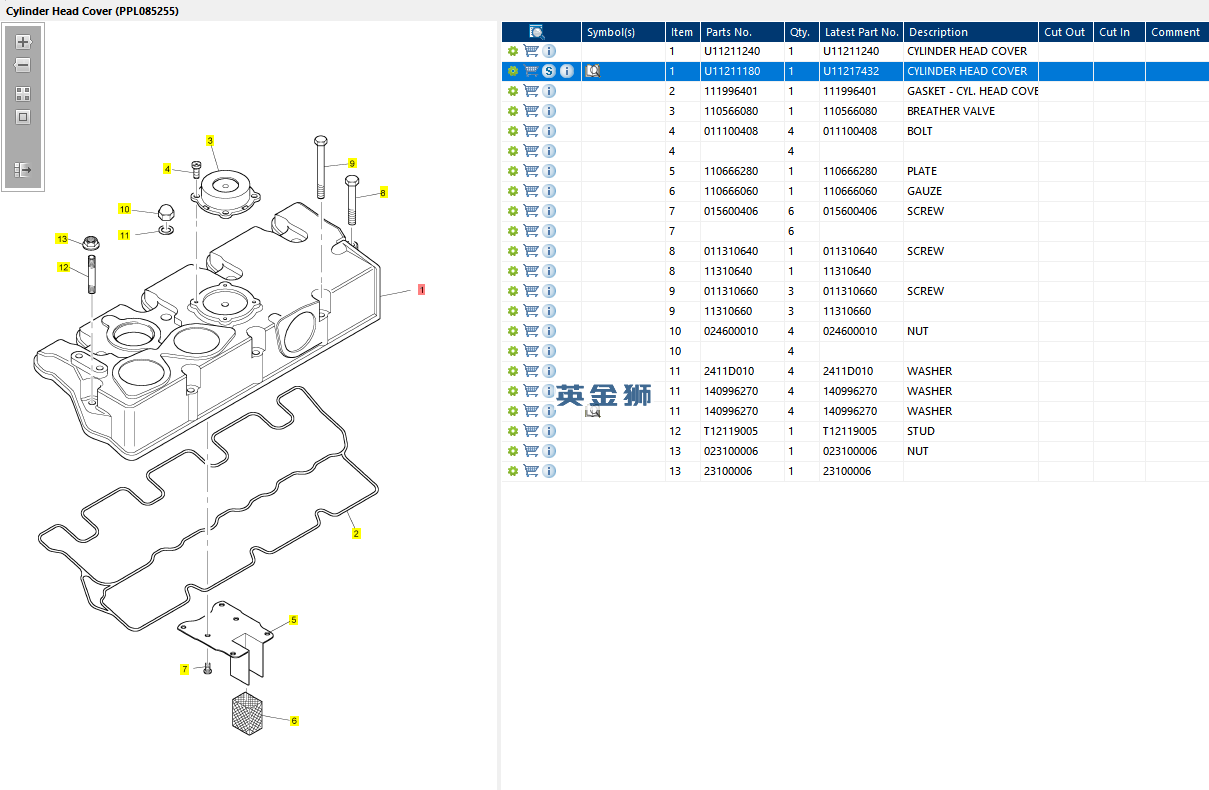Screen dimensions: 1209x790
Task: Select callout 12 for the stud in diagram
Action: (x=63, y=268)
